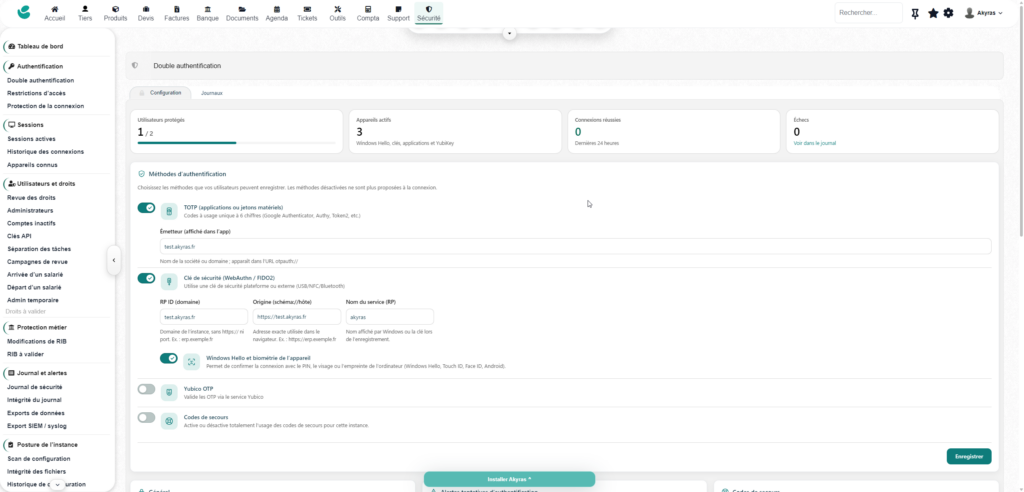Click the Nom du service (RP) field
1024x492 pixels.
[x=389, y=317]
